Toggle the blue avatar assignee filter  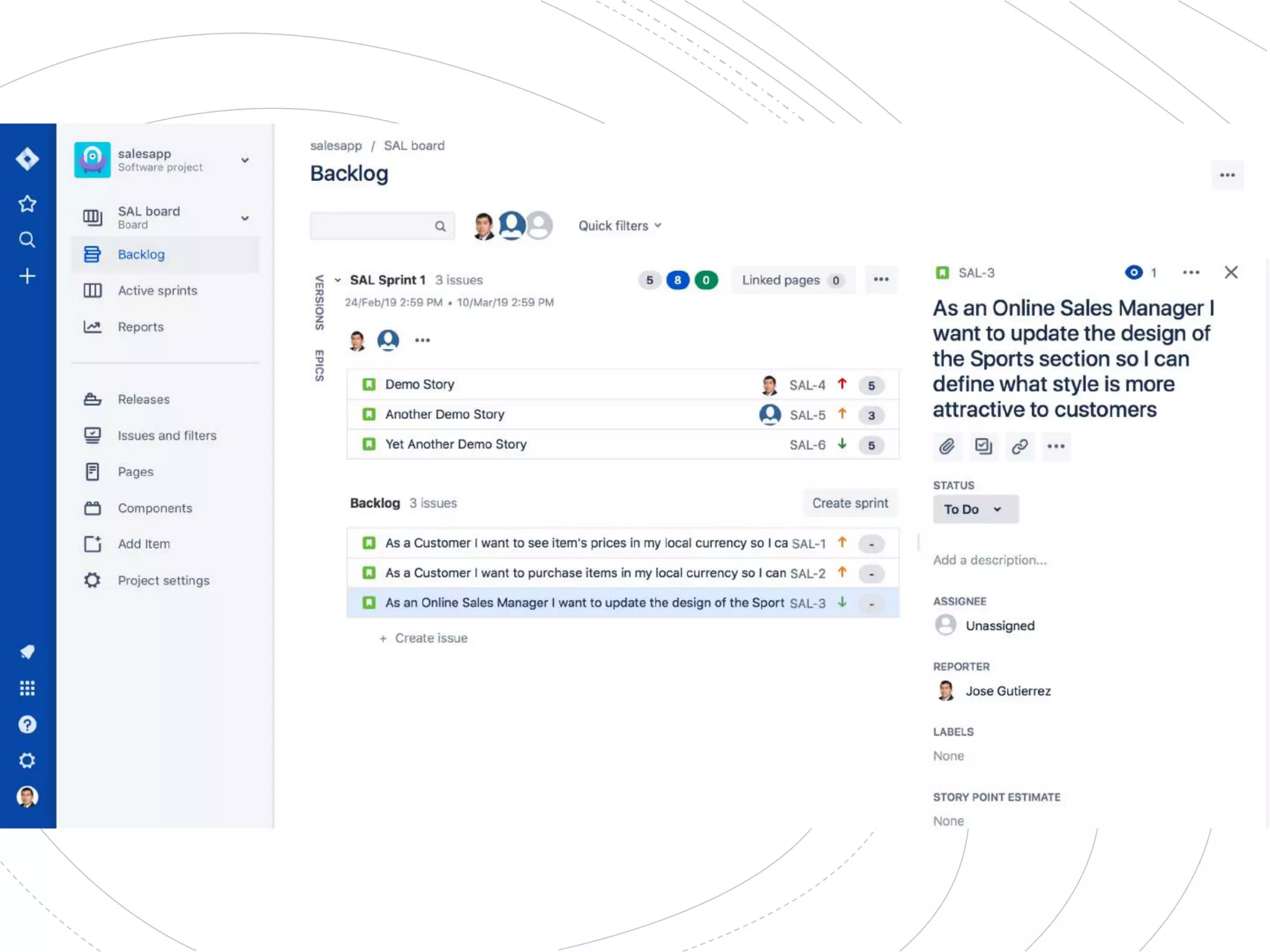[512, 224]
